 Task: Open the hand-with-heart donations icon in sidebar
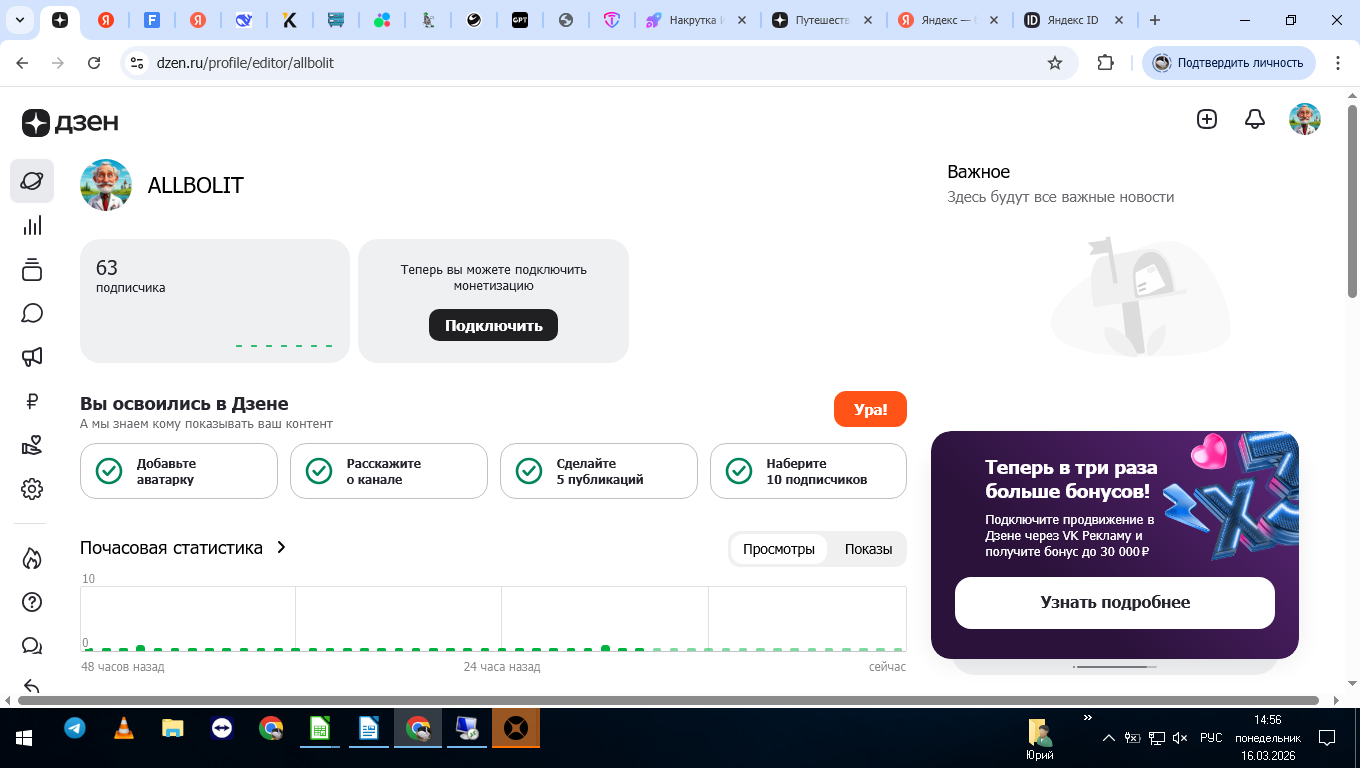pos(32,445)
